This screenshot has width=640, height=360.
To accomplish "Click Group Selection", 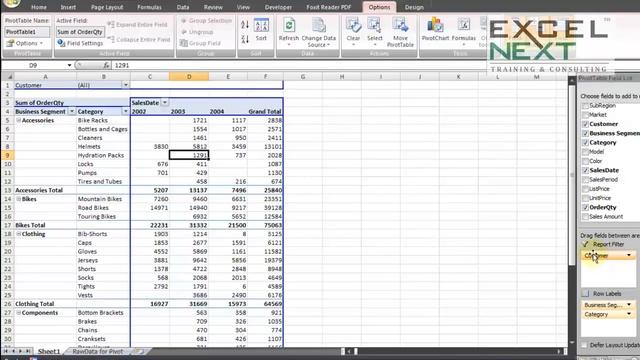I will (x=206, y=20).
